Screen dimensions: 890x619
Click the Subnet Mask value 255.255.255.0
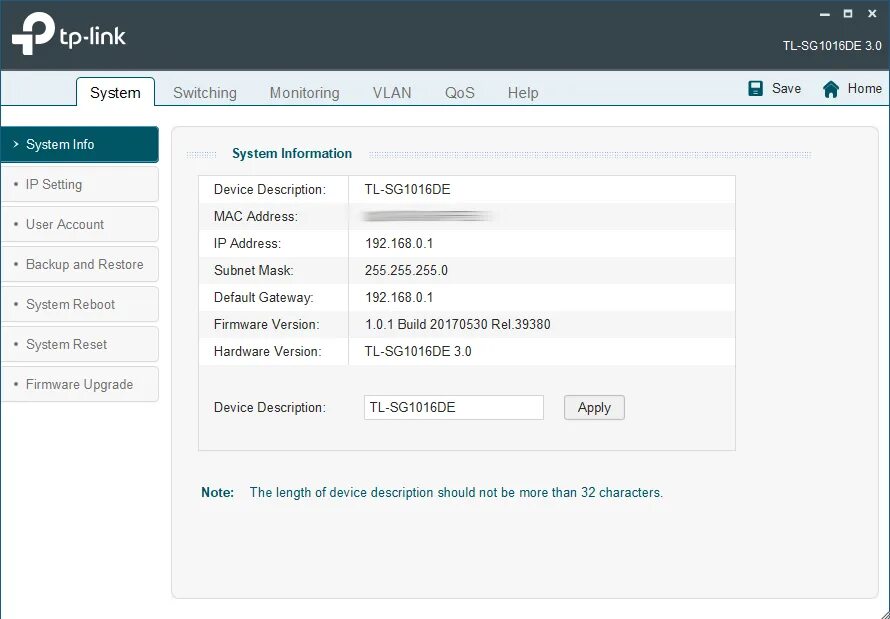pyautogui.click(x=406, y=271)
